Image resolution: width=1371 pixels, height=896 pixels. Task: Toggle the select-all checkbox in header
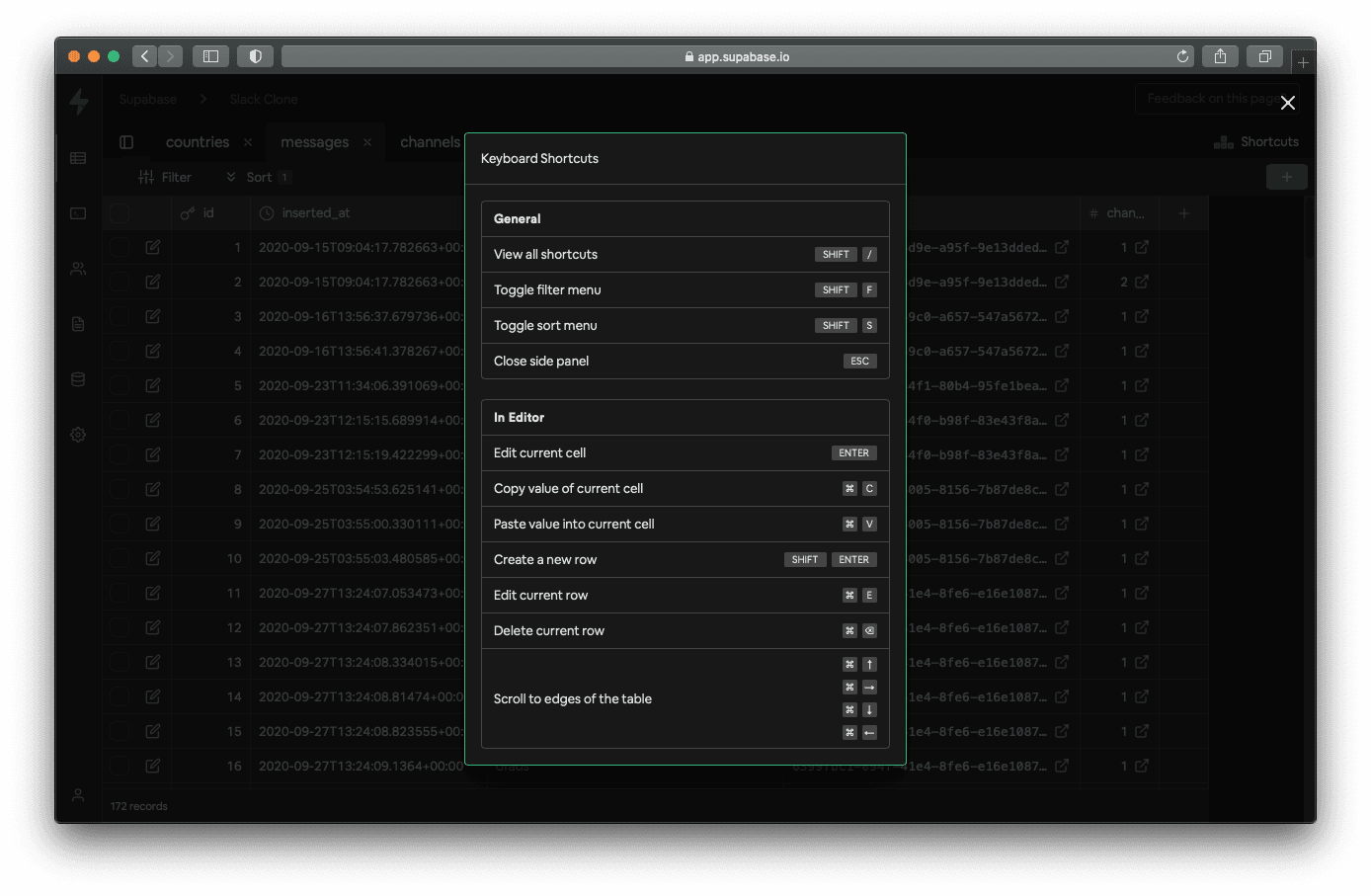pyautogui.click(x=120, y=213)
